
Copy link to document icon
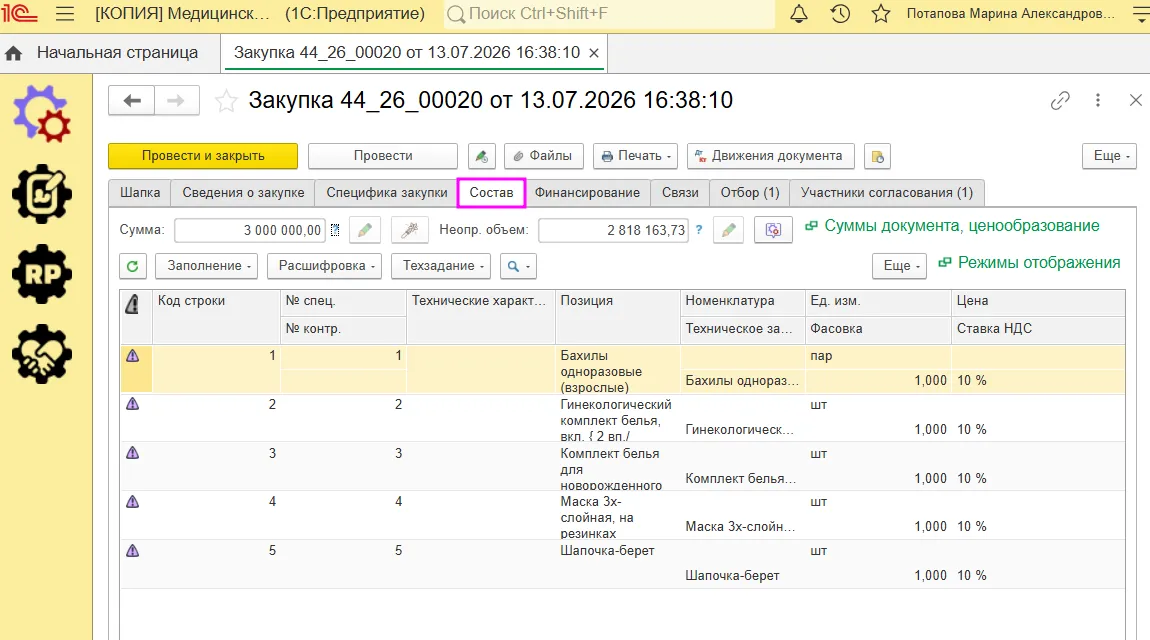(x=1060, y=100)
